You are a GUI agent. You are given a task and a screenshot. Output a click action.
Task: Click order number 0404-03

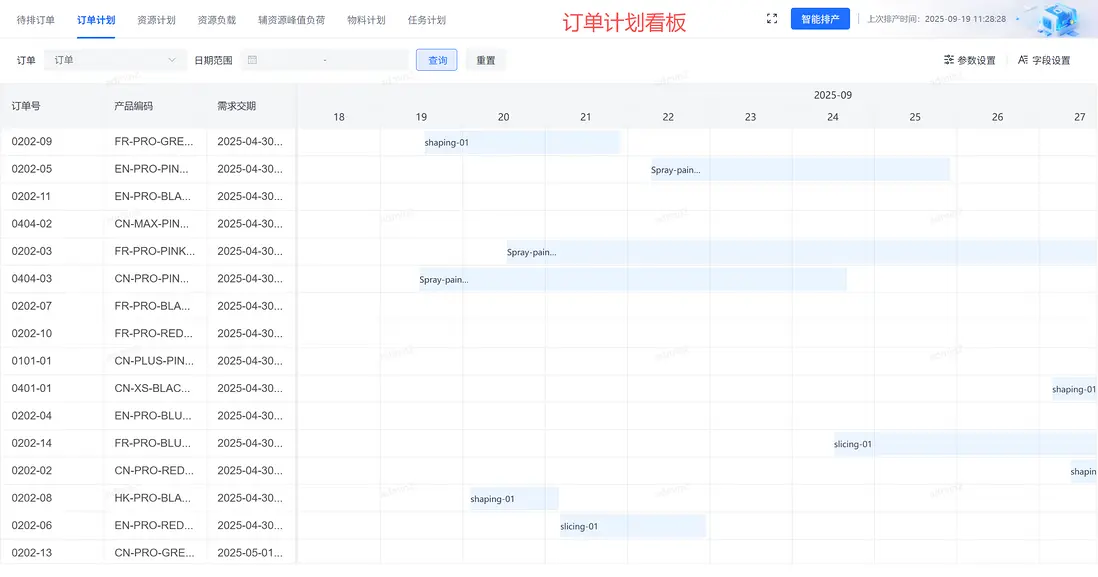(x=32, y=278)
